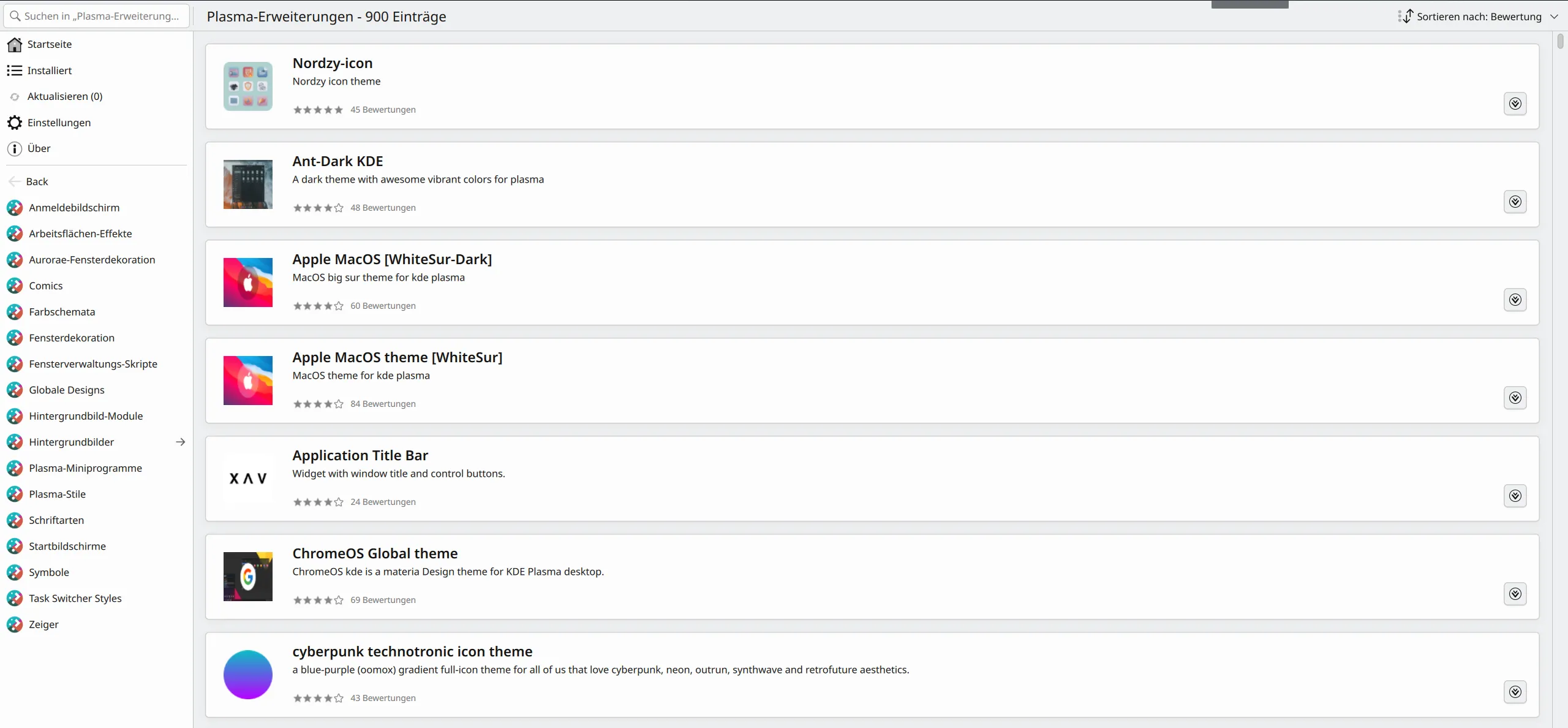Go Back in the category list
The width and height of the screenshot is (1568, 728).
pos(36,181)
